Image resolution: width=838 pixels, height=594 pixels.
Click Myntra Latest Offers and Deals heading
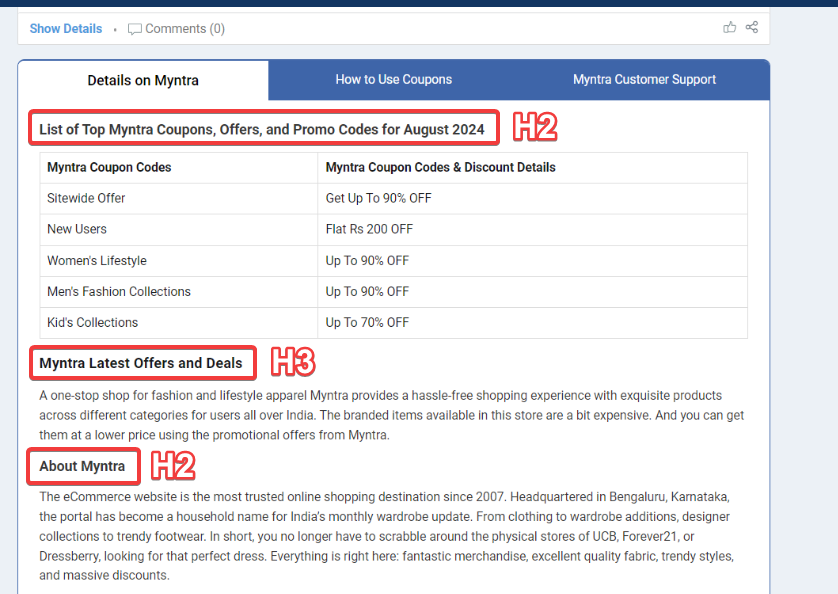pyautogui.click(x=141, y=363)
